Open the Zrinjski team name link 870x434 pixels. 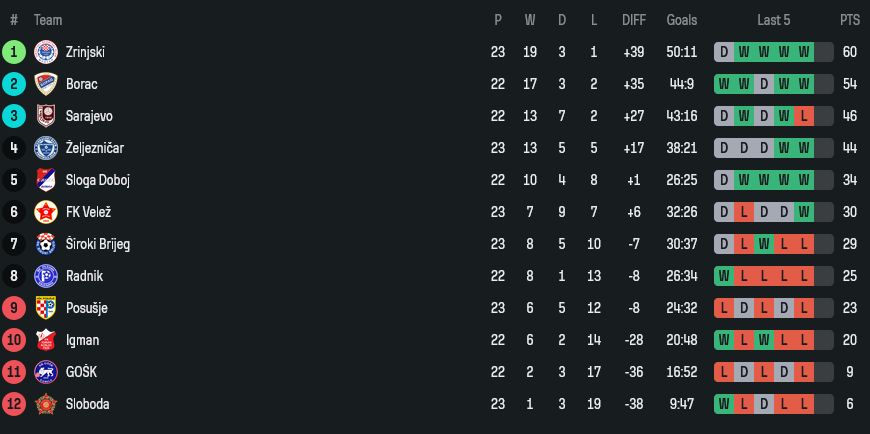coord(85,52)
